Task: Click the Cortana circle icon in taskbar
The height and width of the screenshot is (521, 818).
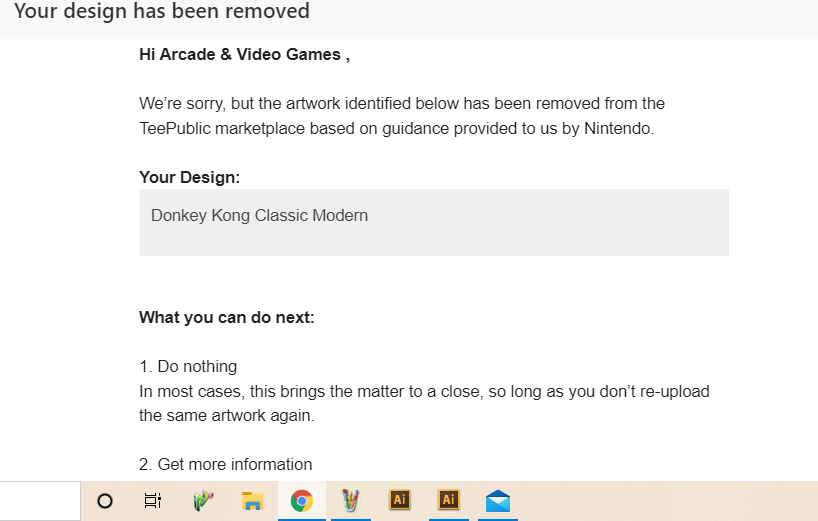Action: coord(105,501)
